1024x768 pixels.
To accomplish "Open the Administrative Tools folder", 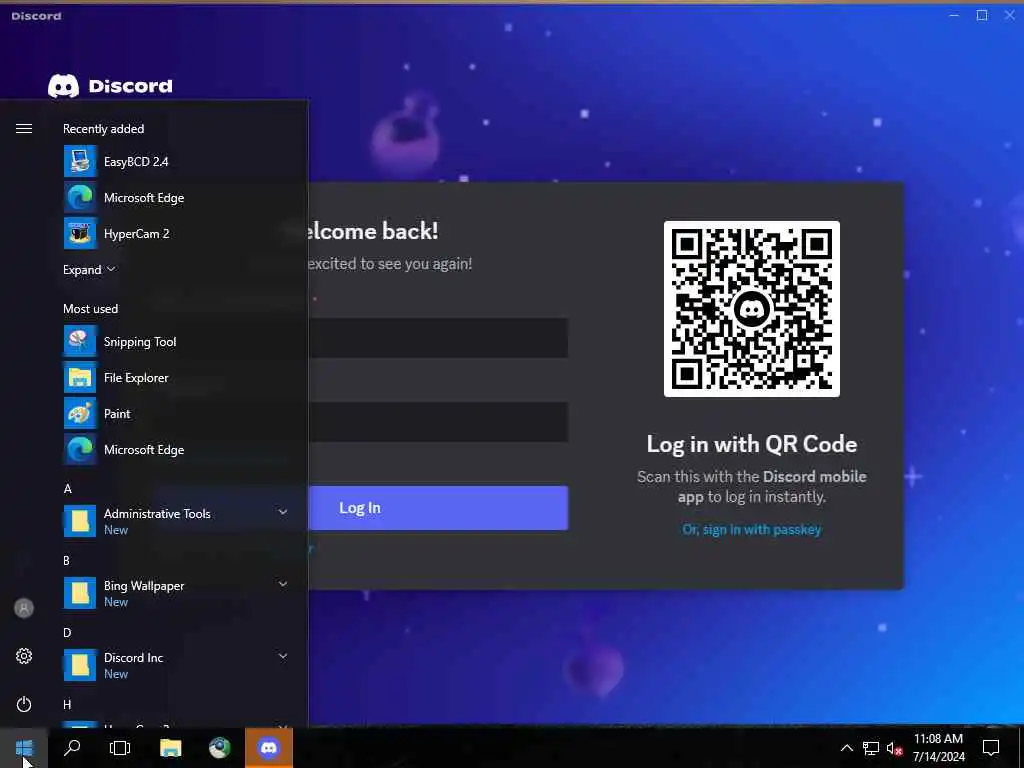I will coord(176,521).
